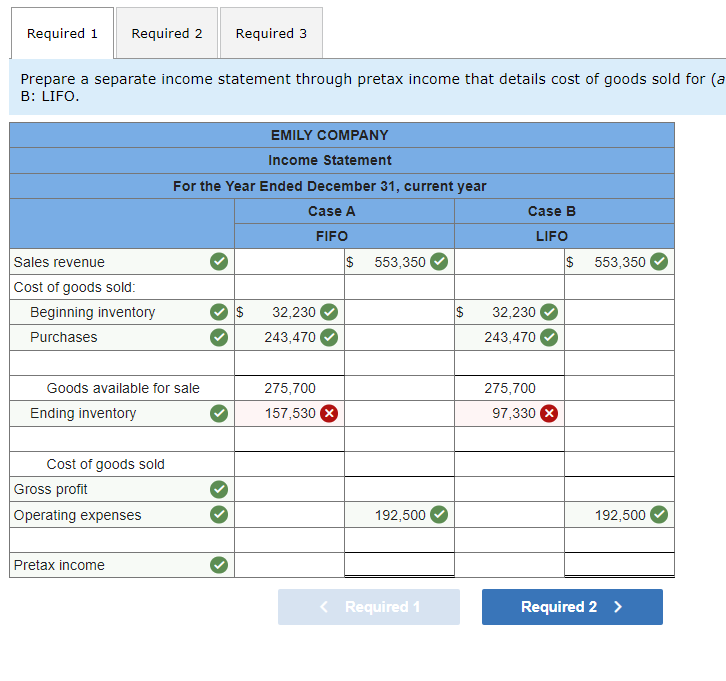The image size is (726, 681).
Task: Select the Gross profit label cell
Action: tap(122, 489)
